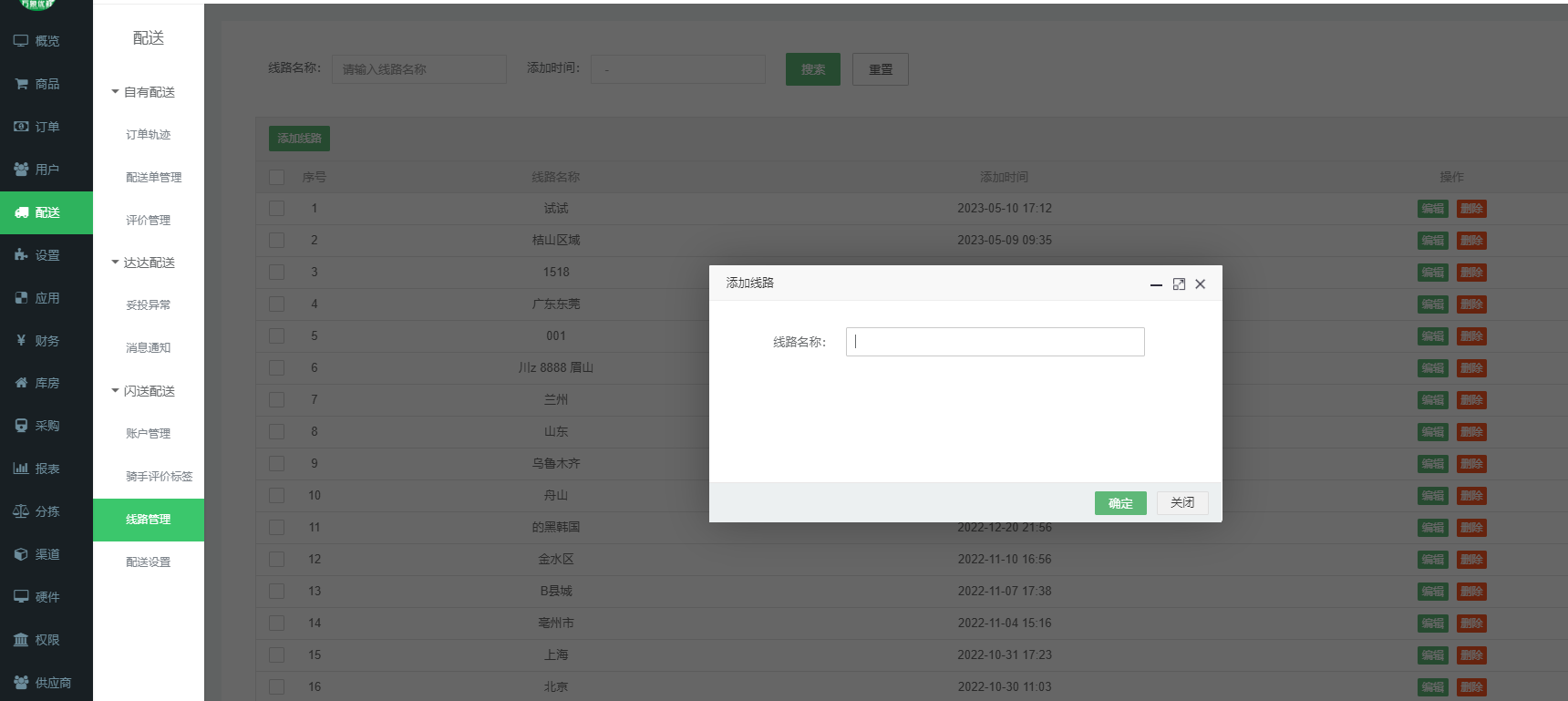Click the 报表 bar chart icon
Screen dimensions: 1568x701
coord(21,469)
